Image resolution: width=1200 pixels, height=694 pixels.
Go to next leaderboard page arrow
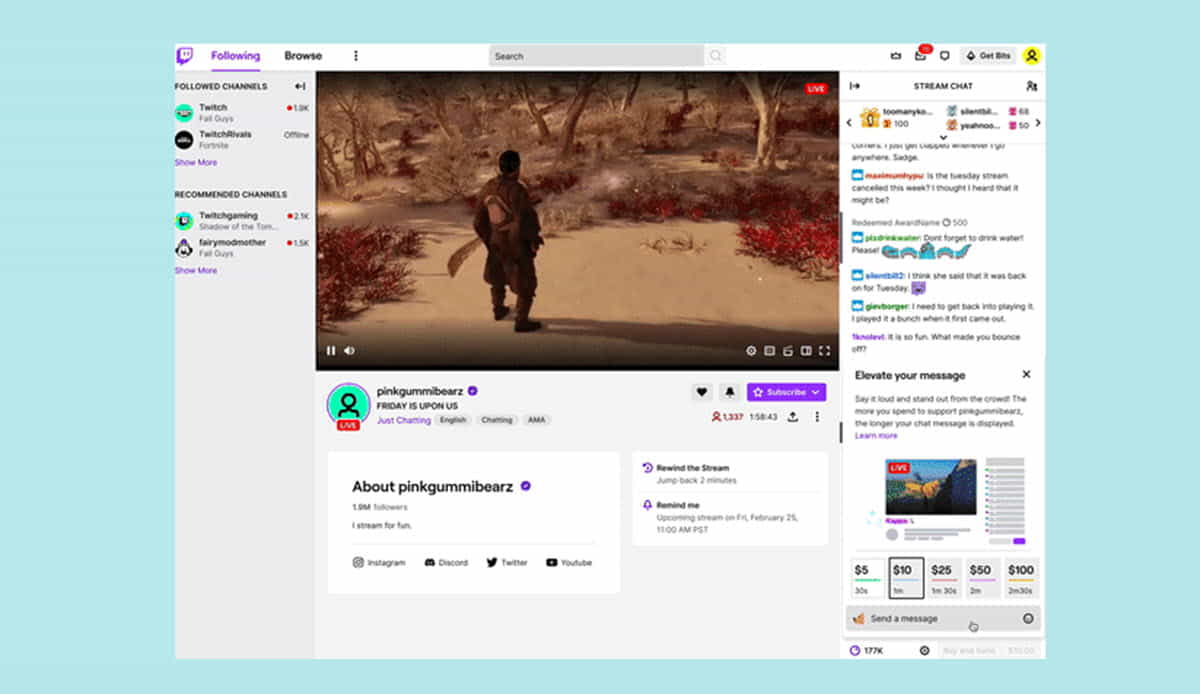1037,123
